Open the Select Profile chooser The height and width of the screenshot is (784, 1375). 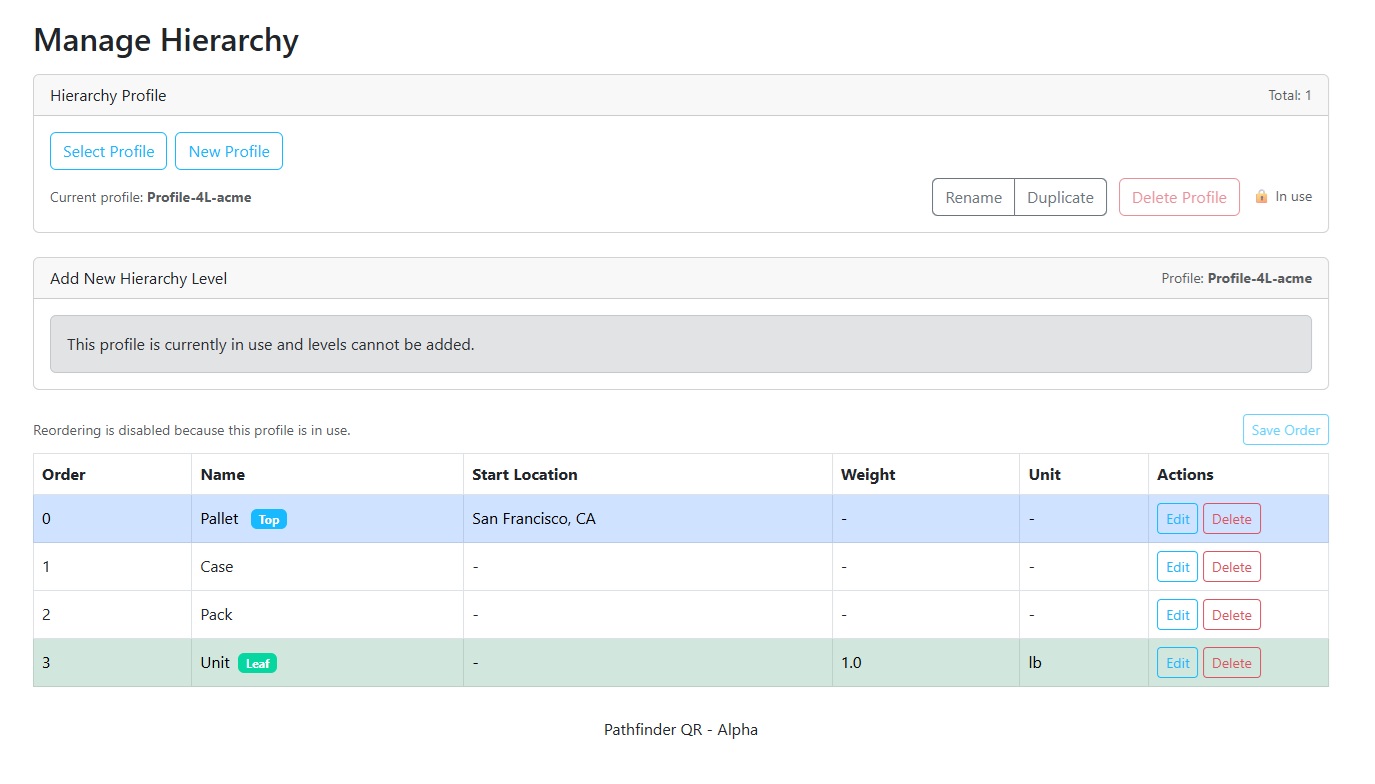[108, 151]
